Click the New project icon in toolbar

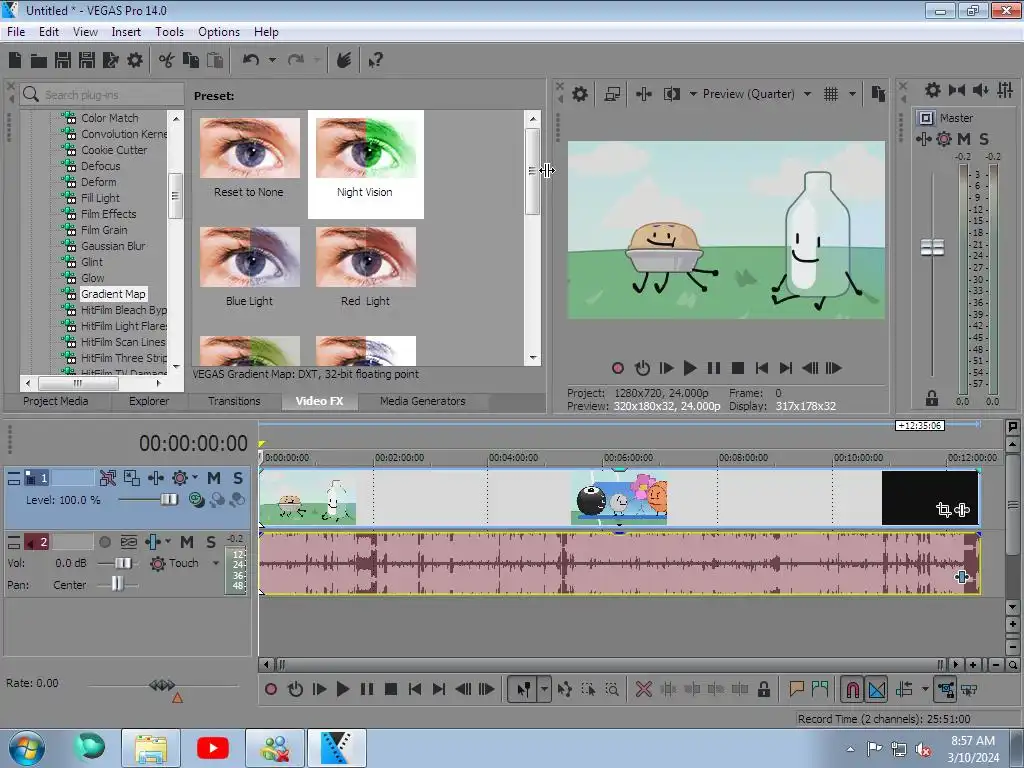point(15,60)
